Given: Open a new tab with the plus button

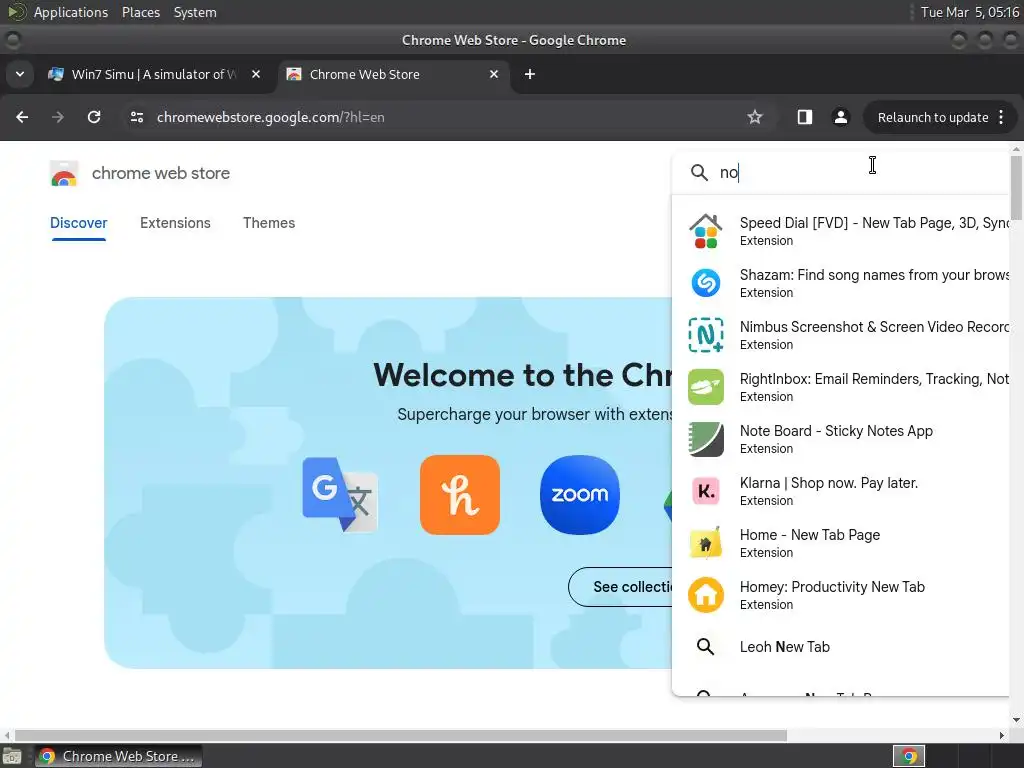Looking at the screenshot, I should coord(530,74).
